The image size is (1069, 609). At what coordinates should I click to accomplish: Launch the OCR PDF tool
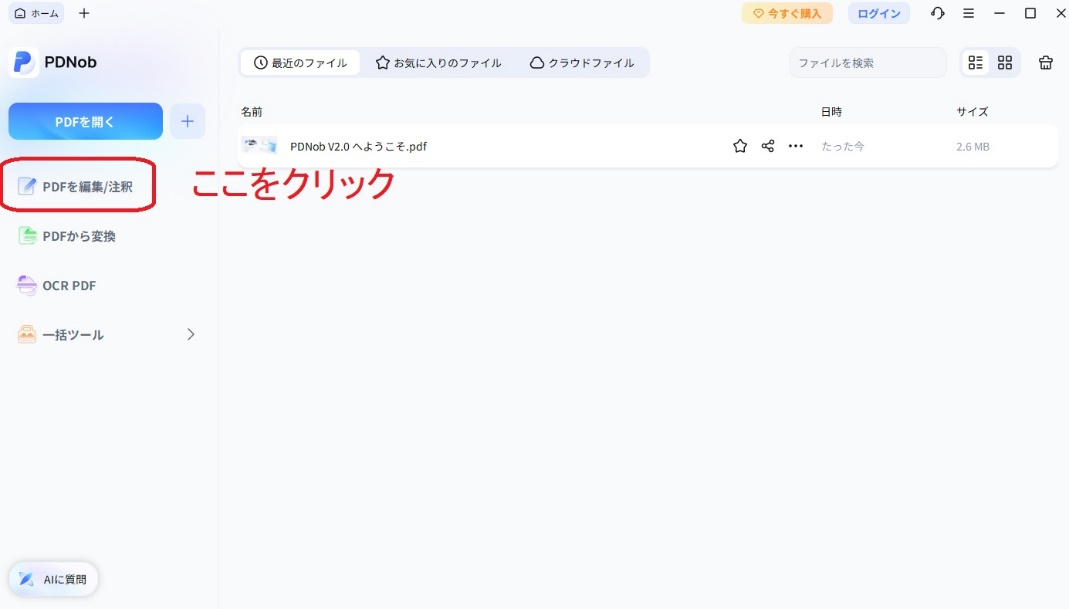(x=67, y=285)
